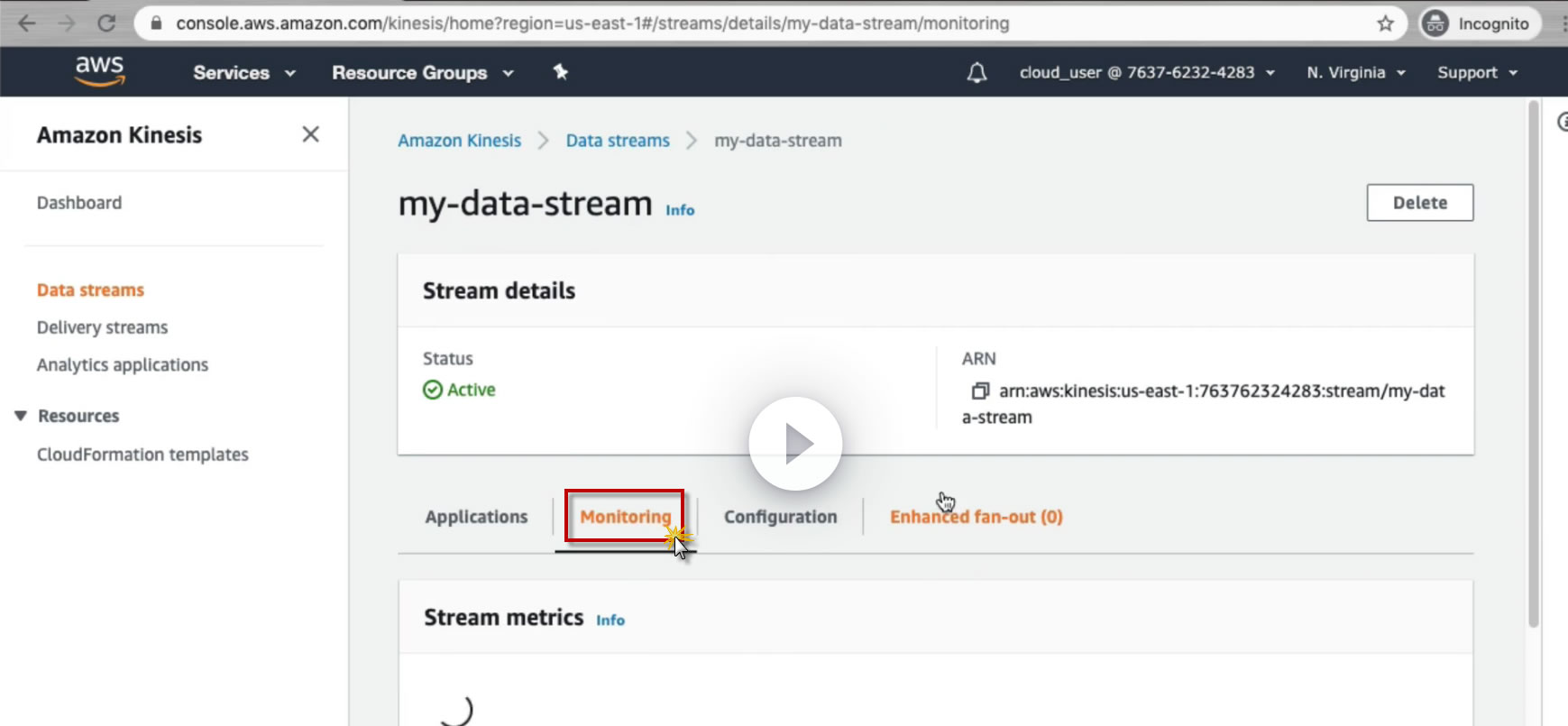Viewport: 1568px width, 726px height.
Task: Switch to the Configuration tab
Action: 780,517
